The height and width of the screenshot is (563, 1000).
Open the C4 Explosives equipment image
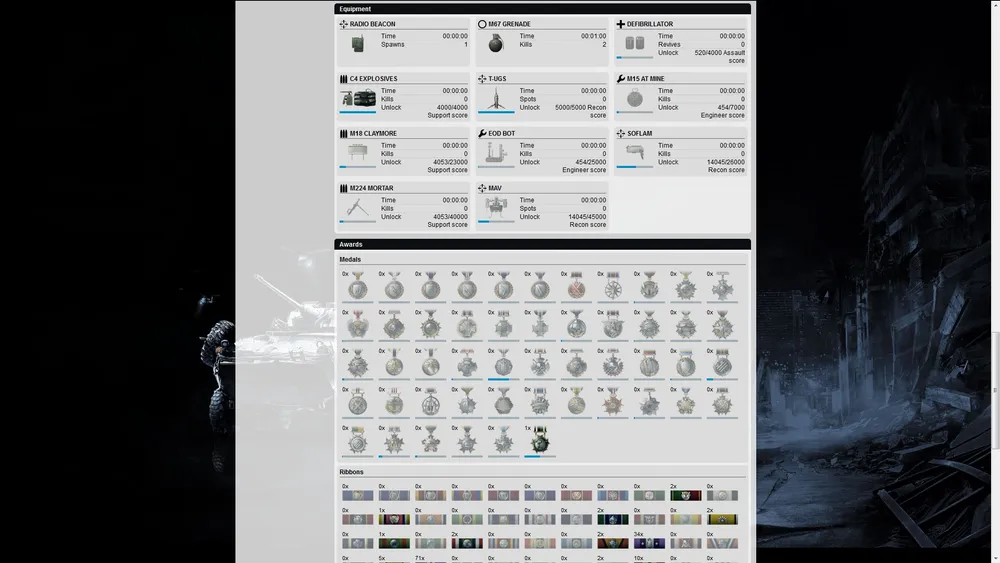(357, 98)
